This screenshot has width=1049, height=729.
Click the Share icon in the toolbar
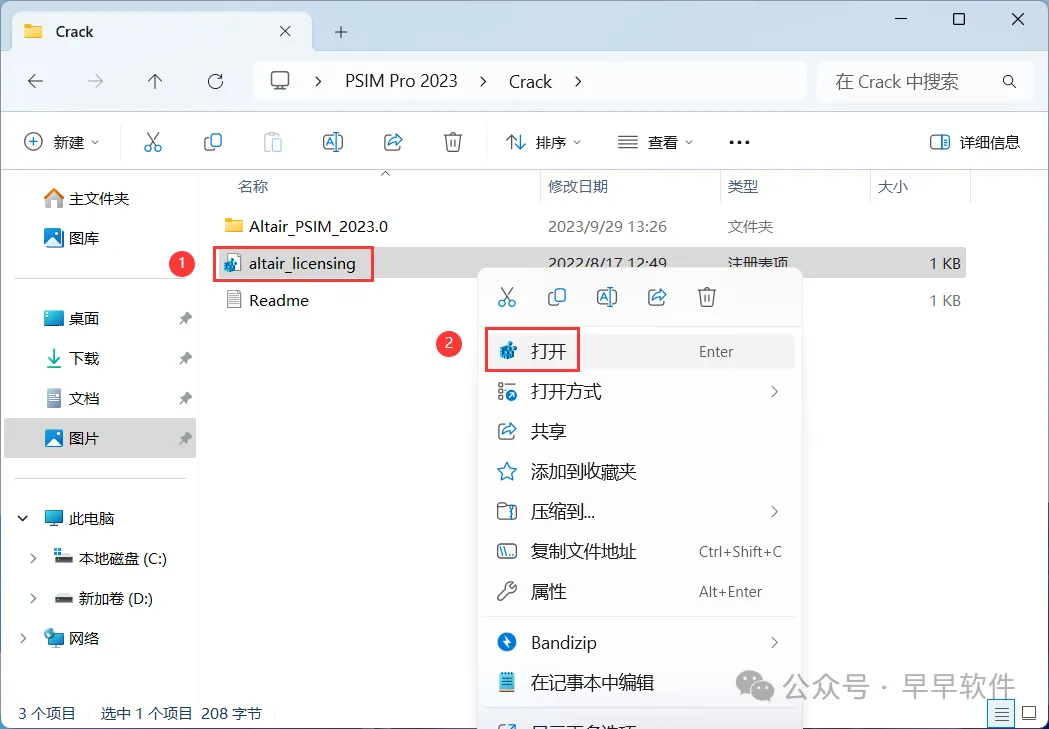(393, 142)
